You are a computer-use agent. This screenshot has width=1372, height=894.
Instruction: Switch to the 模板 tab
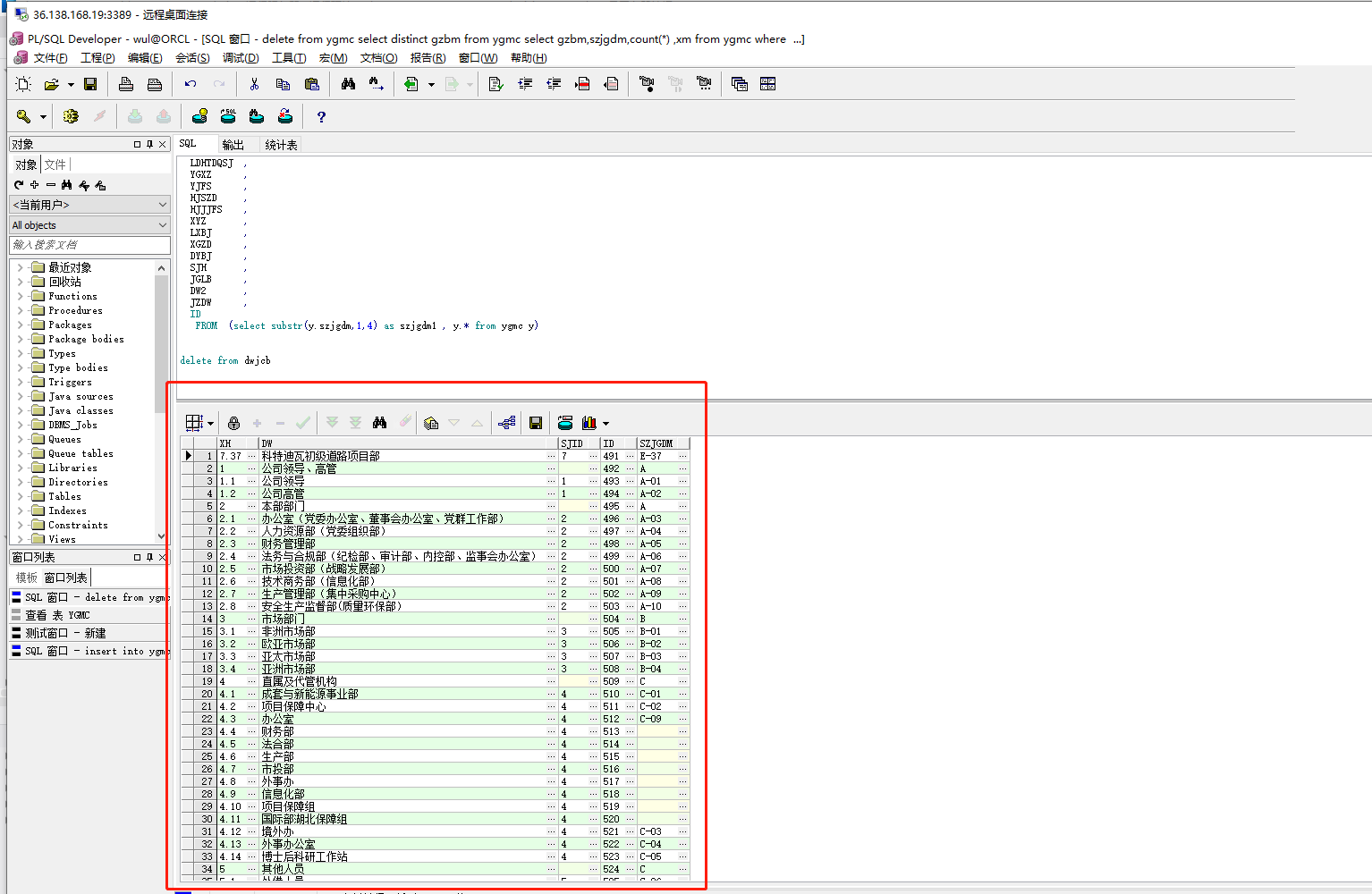pos(27,578)
